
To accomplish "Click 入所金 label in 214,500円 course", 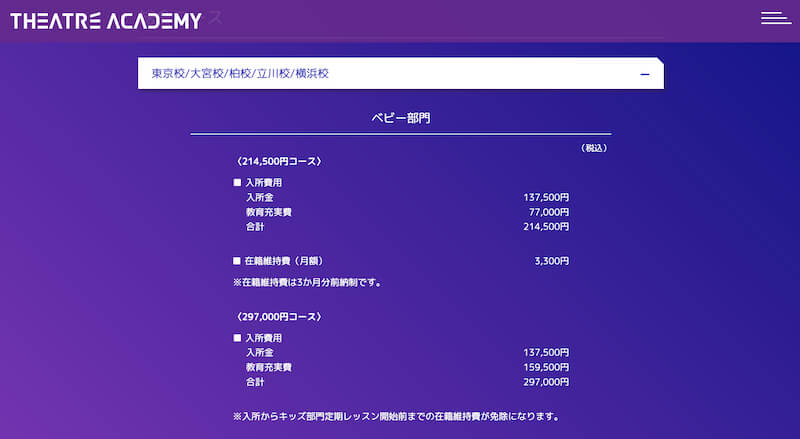I will click(259, 197).
